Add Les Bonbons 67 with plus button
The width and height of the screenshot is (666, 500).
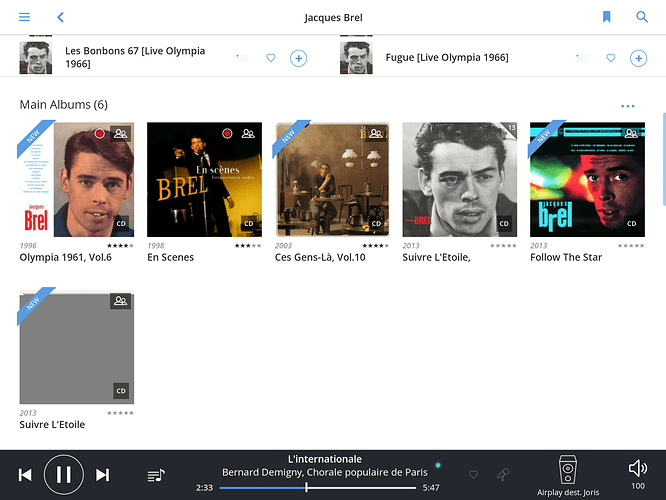click(x=299, y=58)
